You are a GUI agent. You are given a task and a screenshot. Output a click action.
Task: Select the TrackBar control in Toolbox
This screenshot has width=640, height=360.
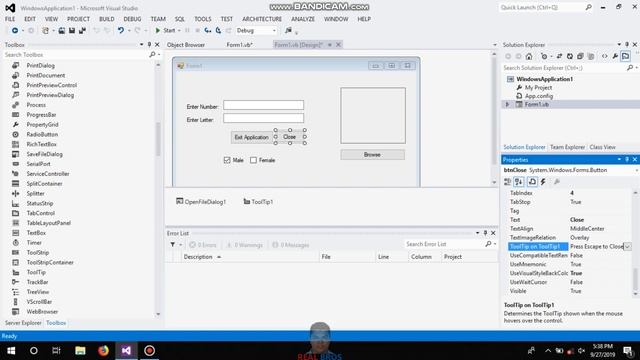pos(37,282)
